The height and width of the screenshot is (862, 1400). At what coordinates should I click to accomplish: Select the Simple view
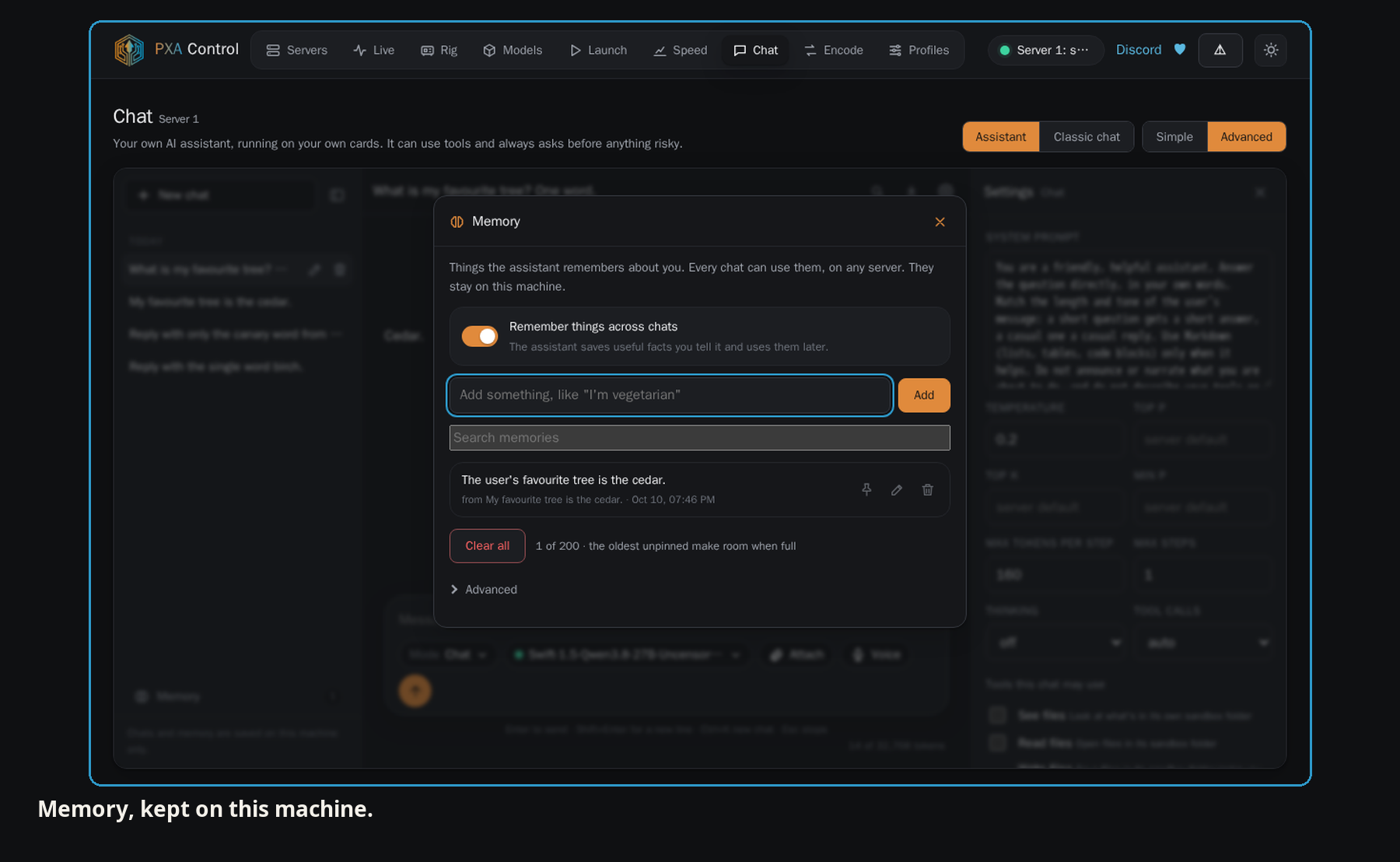(x=1174, y=137)
